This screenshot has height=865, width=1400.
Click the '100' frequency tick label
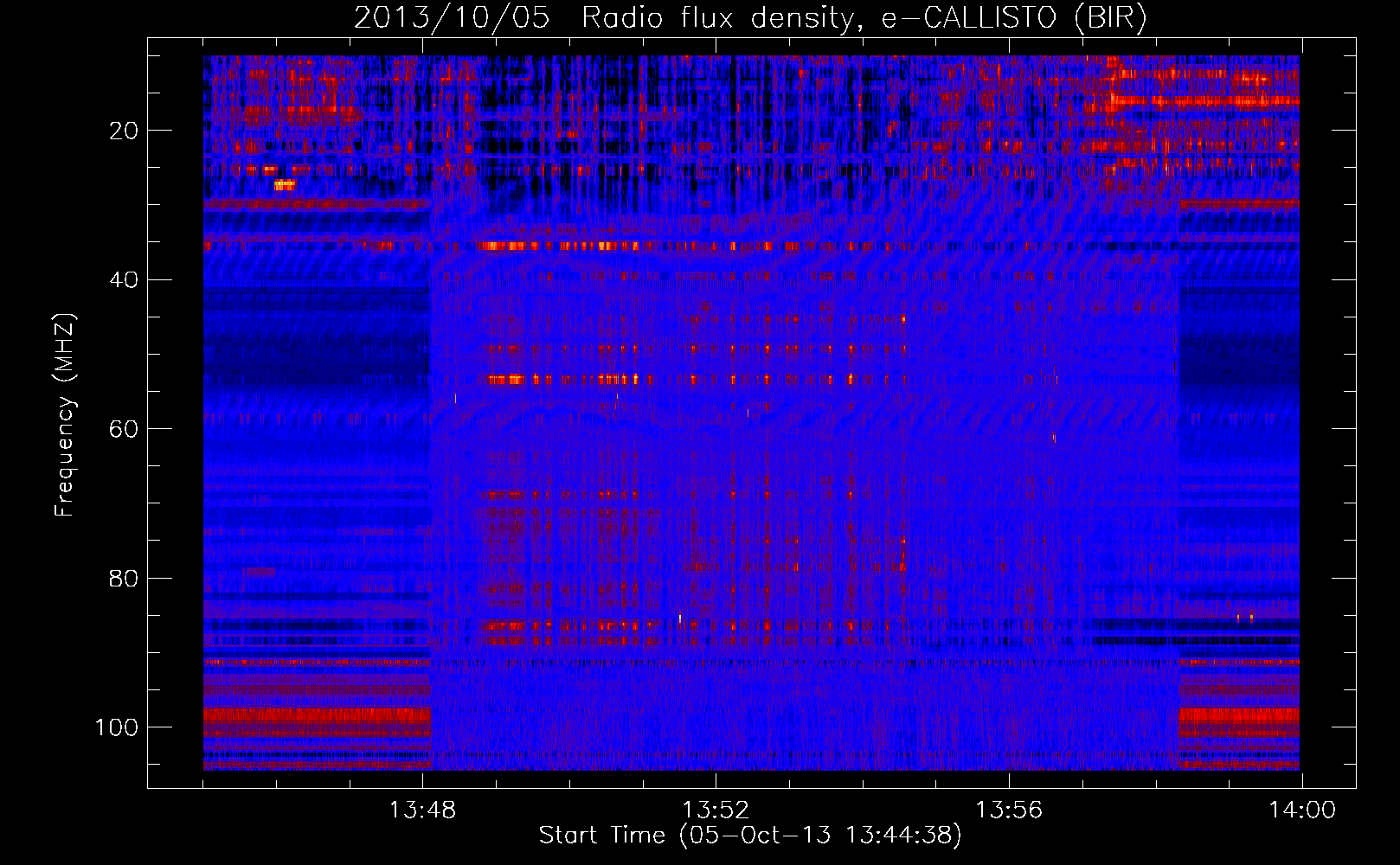117,727
